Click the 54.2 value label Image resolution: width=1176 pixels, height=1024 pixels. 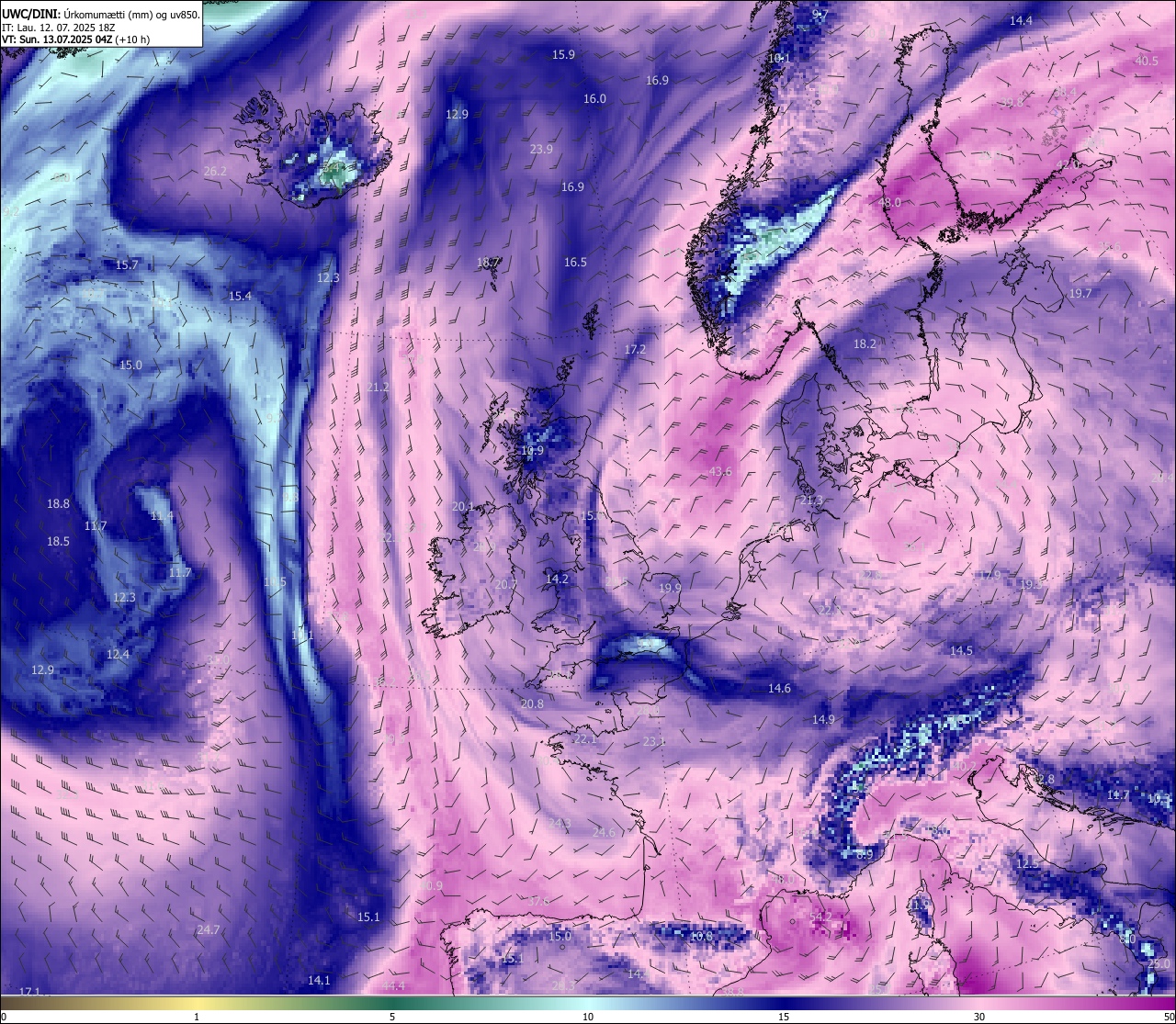[820, 916]
